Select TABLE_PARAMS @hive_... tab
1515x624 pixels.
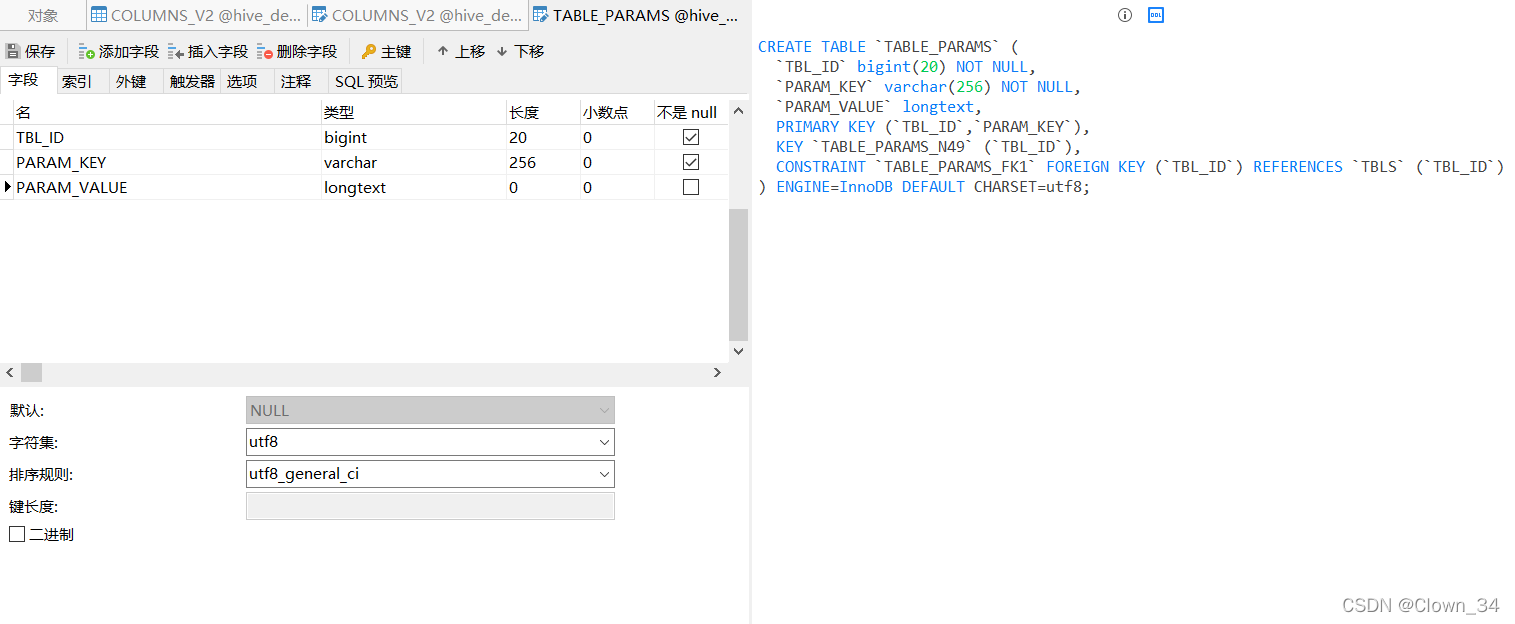tap(637, 15)
